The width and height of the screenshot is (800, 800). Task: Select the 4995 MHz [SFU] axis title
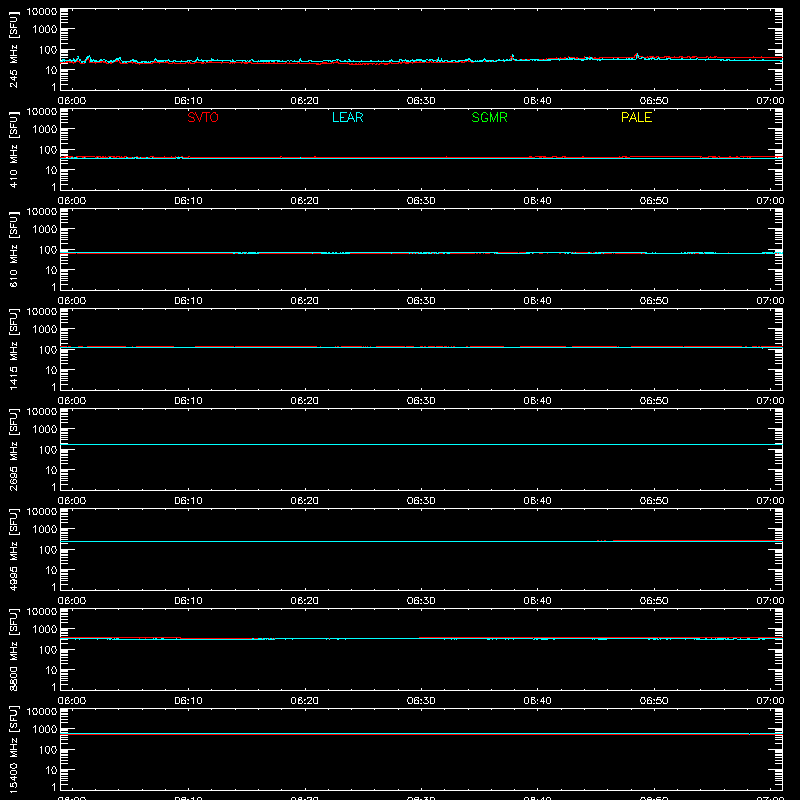[13, 549]
